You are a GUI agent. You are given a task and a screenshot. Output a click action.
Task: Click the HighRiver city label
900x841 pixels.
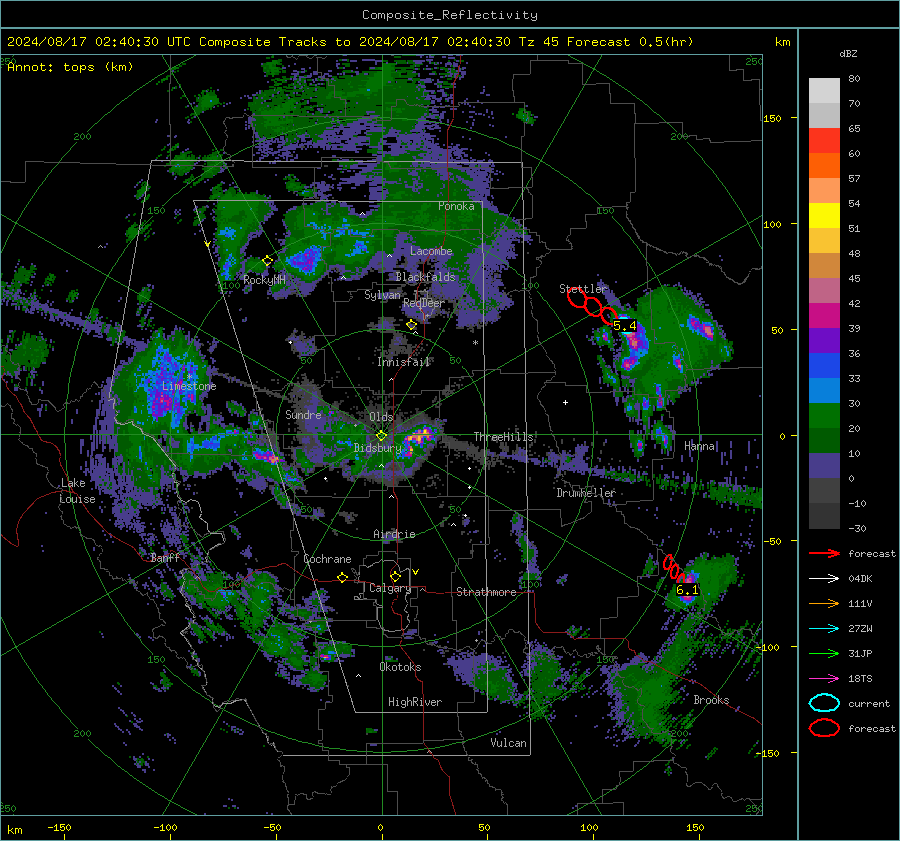[x=414, y=702]
